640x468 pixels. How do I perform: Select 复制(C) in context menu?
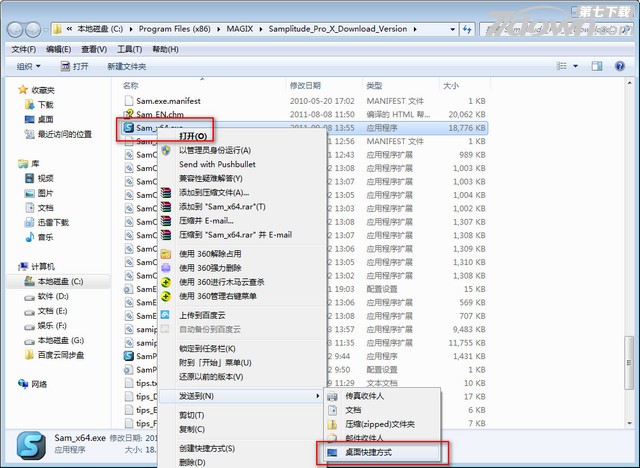(x=242, y=429)
